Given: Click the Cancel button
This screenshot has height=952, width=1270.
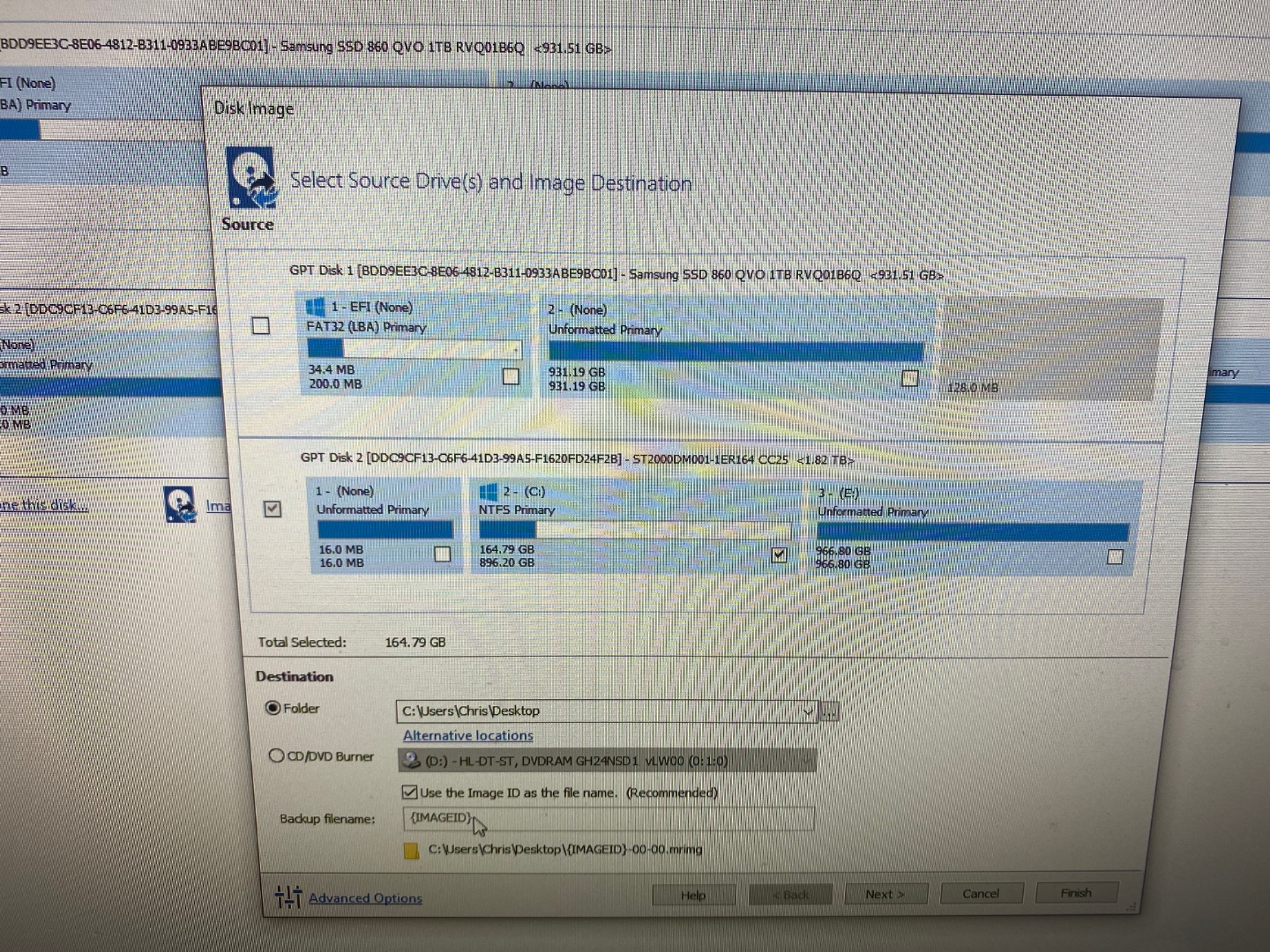Looking at the screenshot, I should click(981, 893).
